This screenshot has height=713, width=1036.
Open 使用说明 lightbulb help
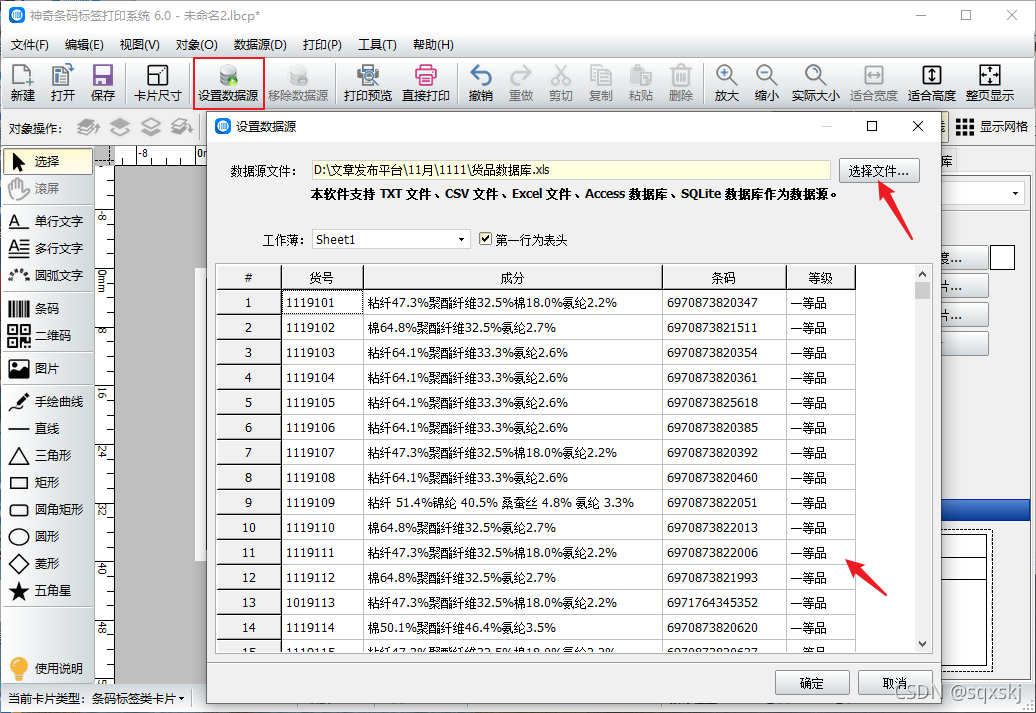46,667
